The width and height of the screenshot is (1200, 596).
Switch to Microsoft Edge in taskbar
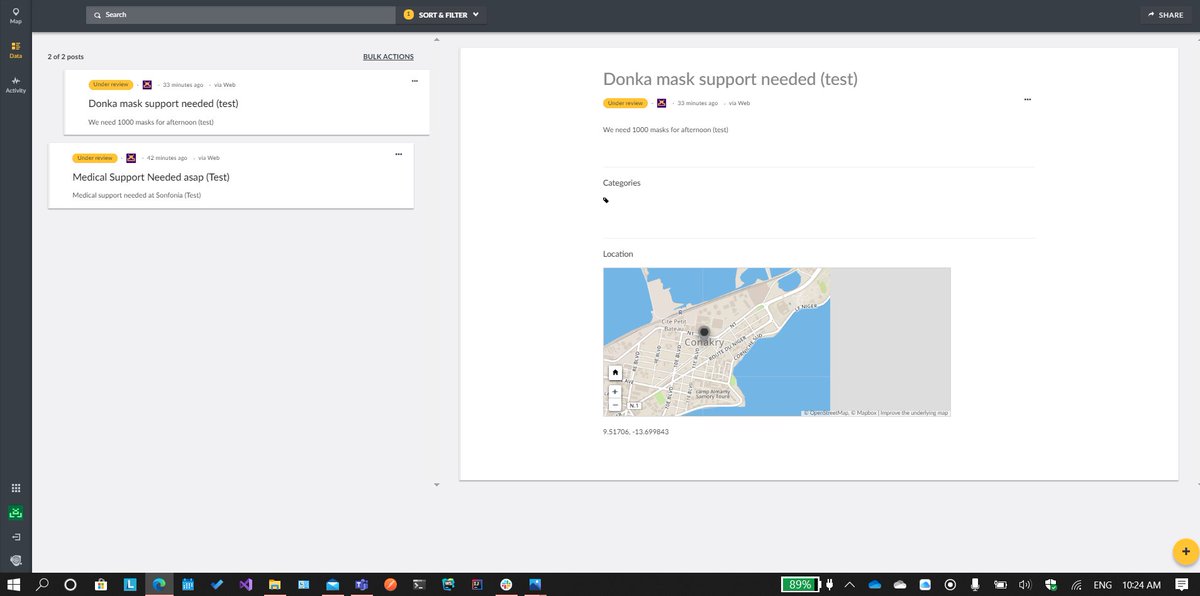[159, 584]
